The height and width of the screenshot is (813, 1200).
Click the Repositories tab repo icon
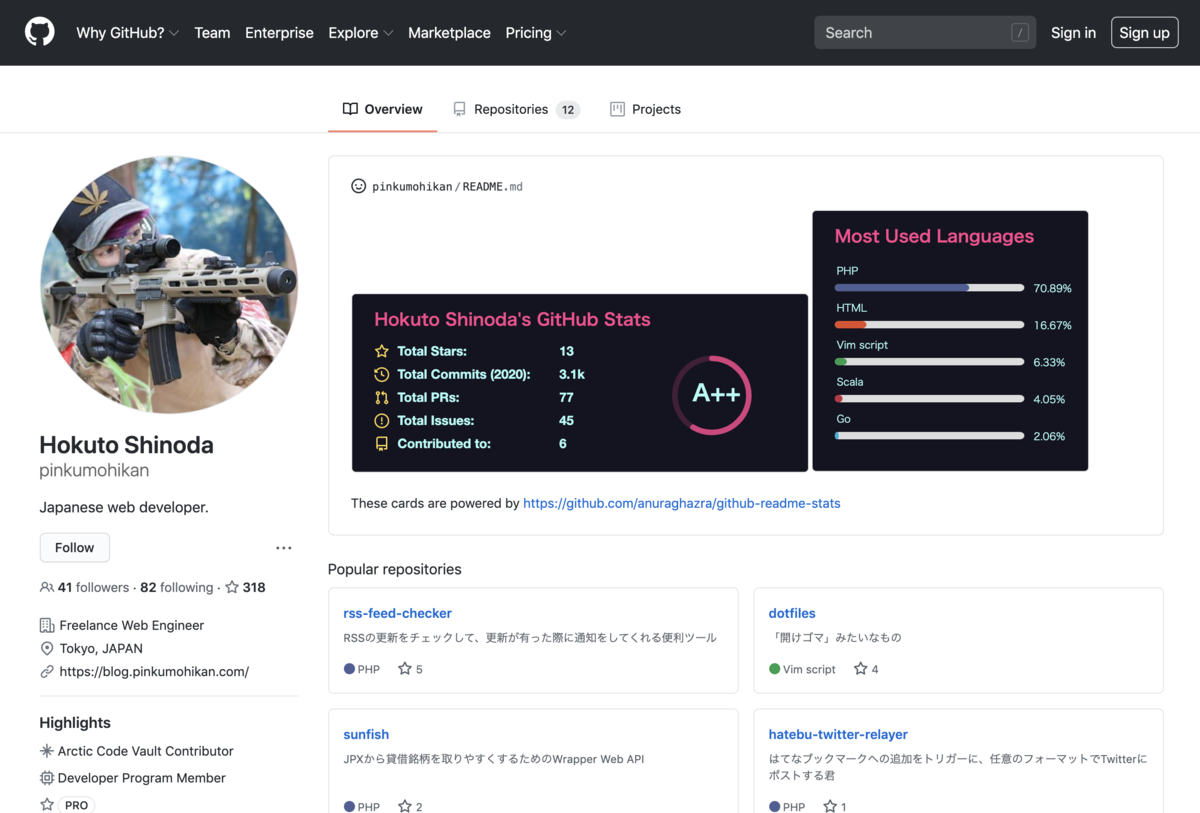click(459, 109)
